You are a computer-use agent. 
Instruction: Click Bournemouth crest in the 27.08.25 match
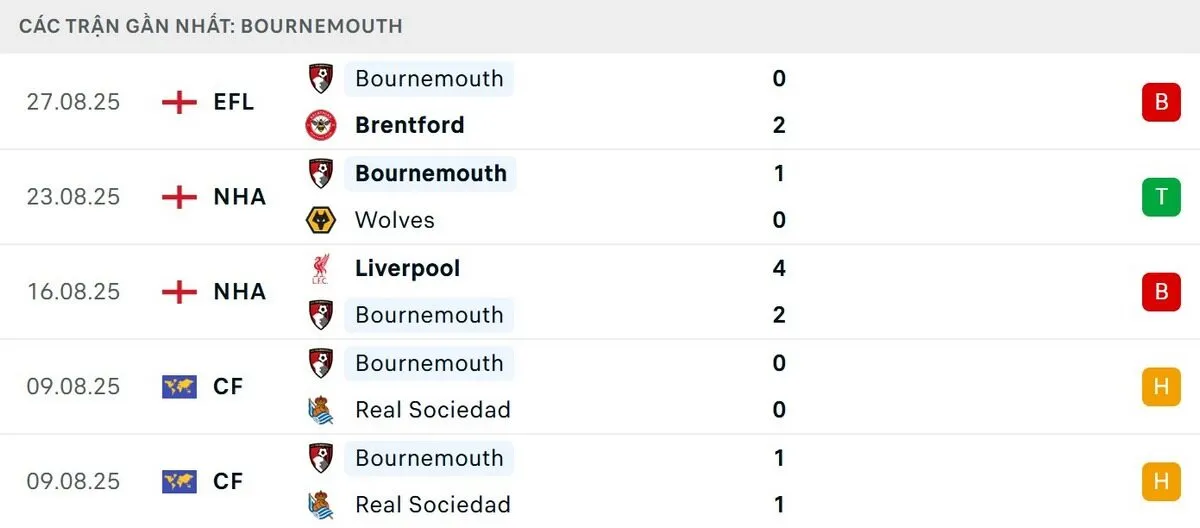coord(321,78)
